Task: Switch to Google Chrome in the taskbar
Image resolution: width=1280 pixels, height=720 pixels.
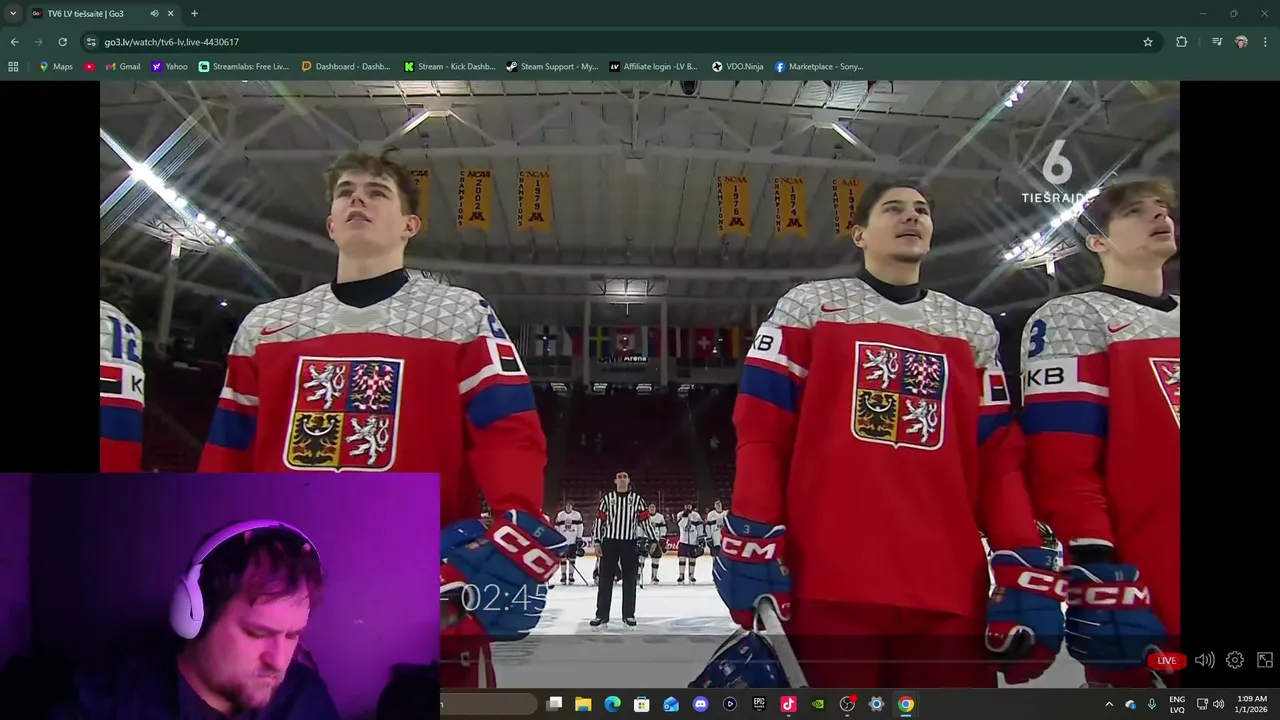Action: 905,704
